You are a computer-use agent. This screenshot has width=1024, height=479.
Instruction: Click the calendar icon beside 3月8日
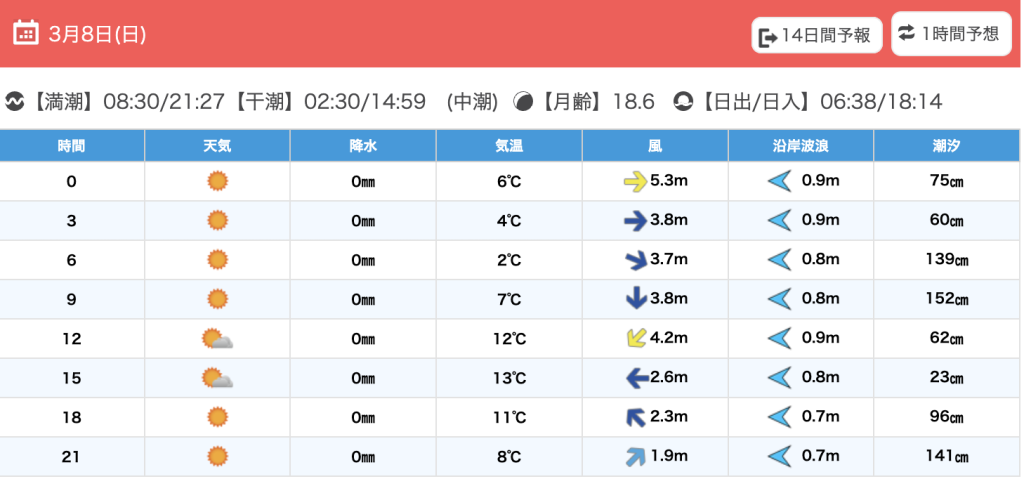click(26, 33)
